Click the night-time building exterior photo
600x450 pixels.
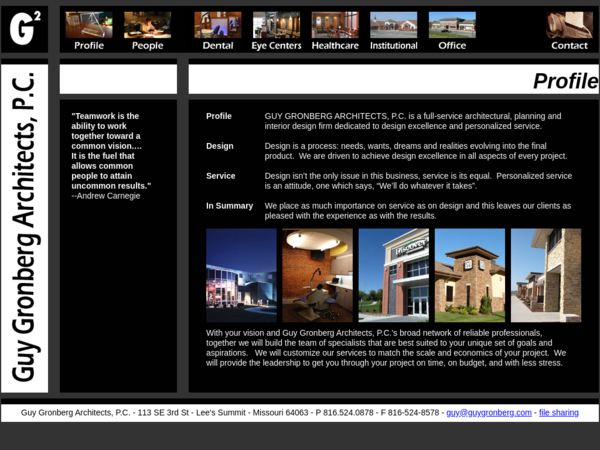click(241, 275)
